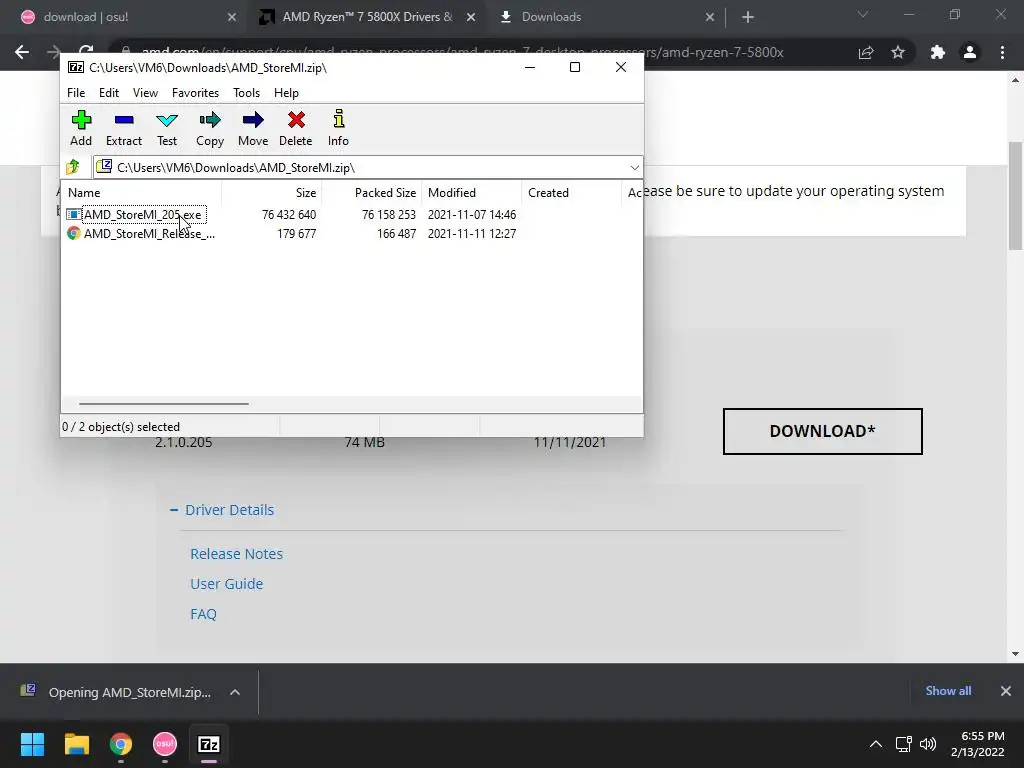This screenshot has width=1024, height=768.
Task: Click the Chrome taskbar icon
Action: pos(121,744)
